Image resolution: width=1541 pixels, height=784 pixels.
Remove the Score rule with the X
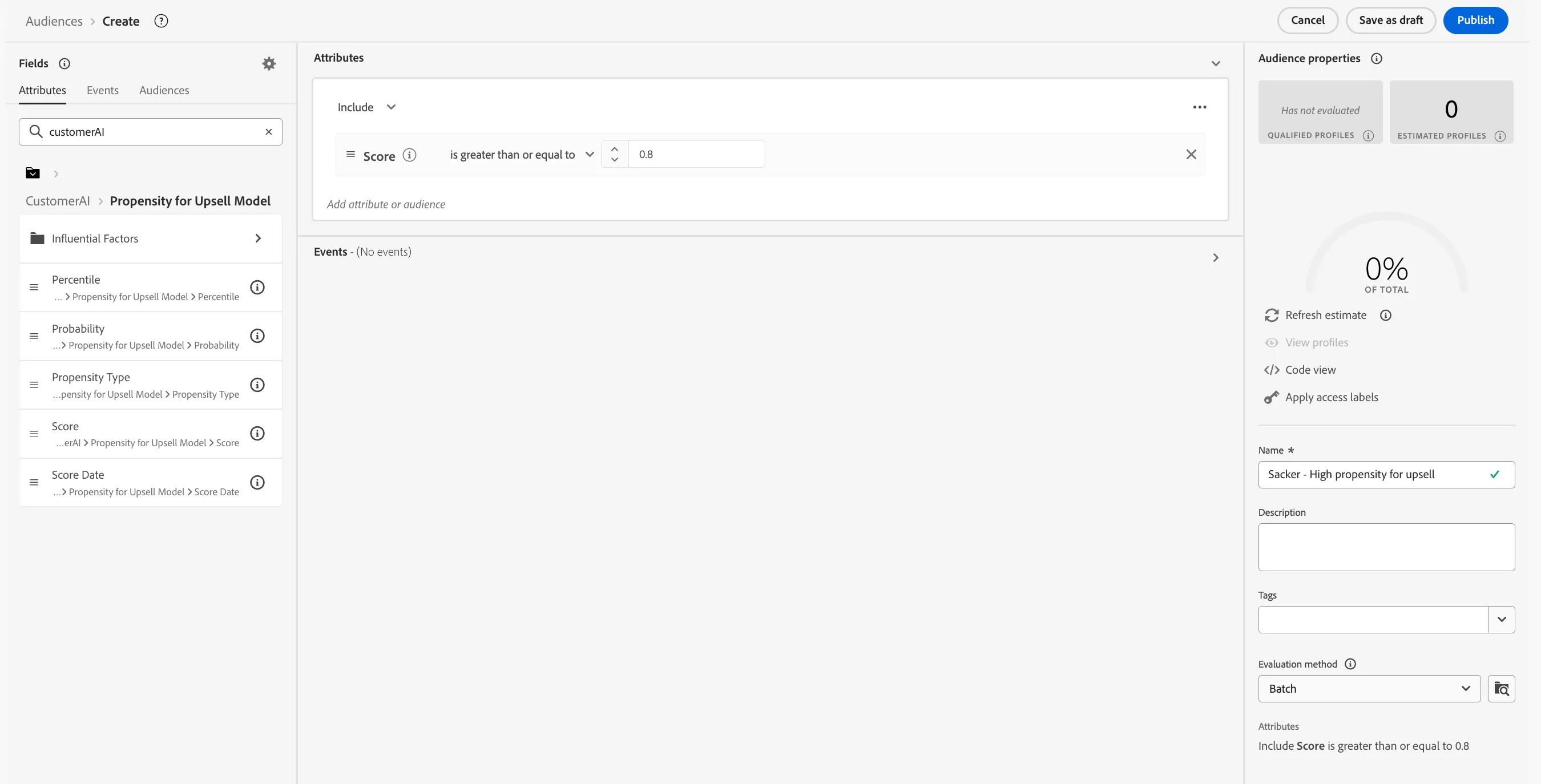coord(1191,154)
